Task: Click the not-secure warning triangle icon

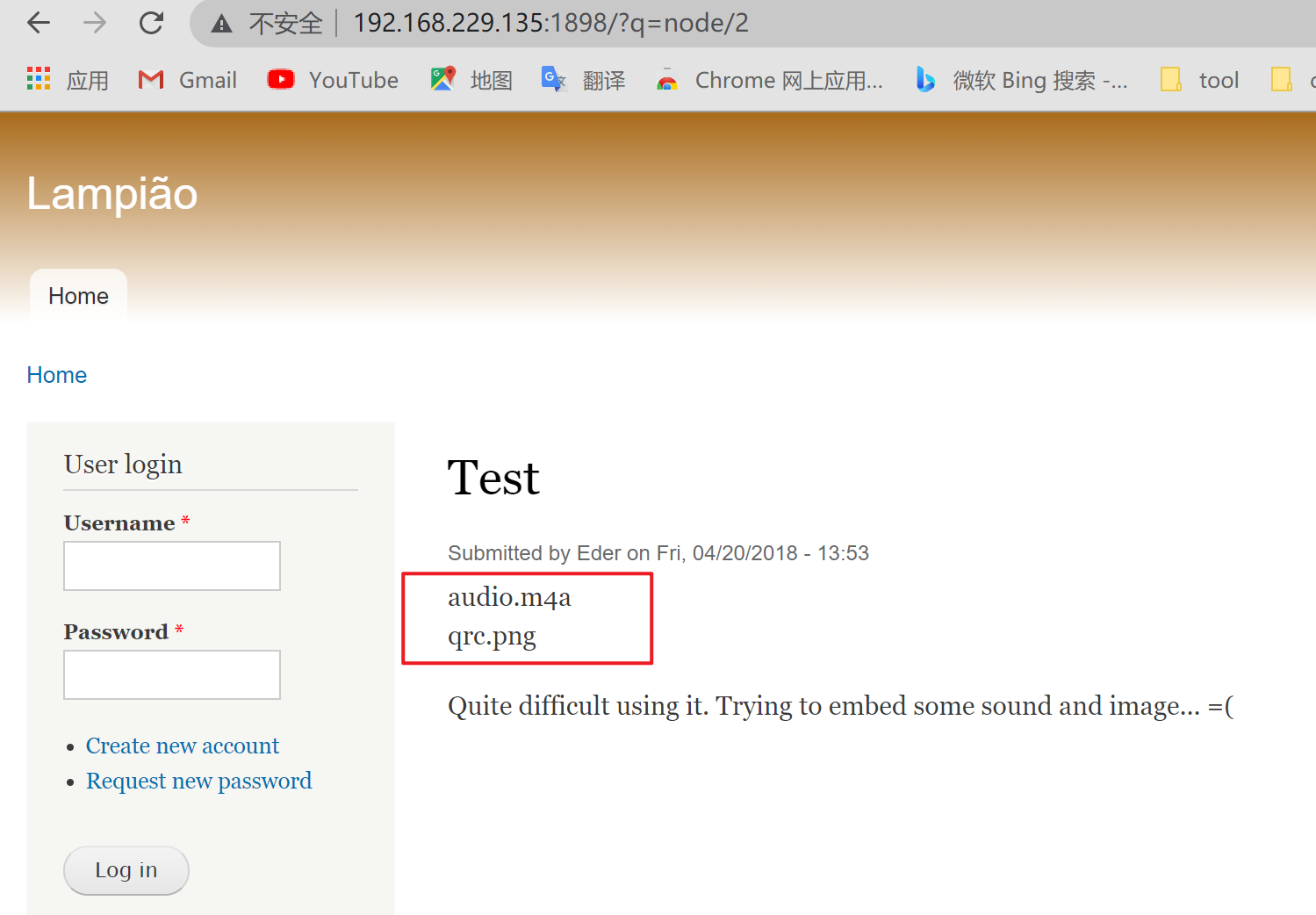Action: click(x=222, y=24)
